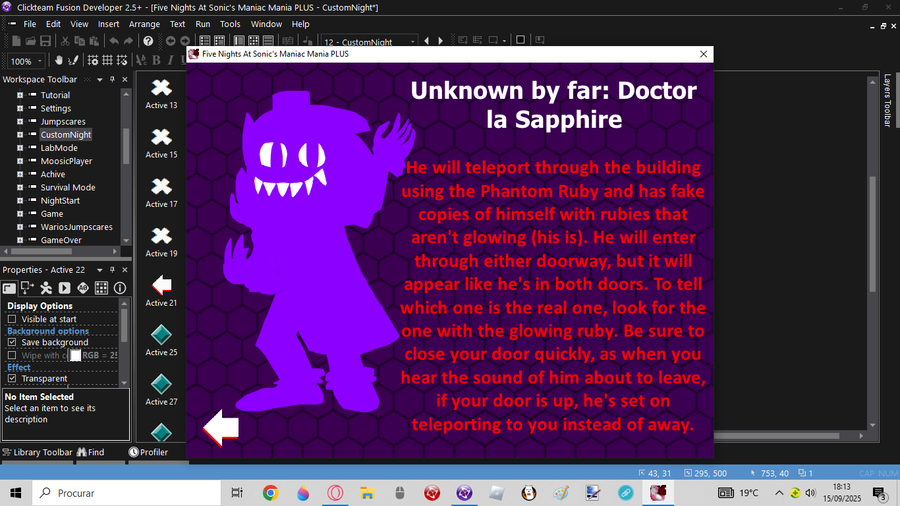The height and width of the screenshot is (506, 900).
Task: Open the About info properties tab
Action: (119, 288)
